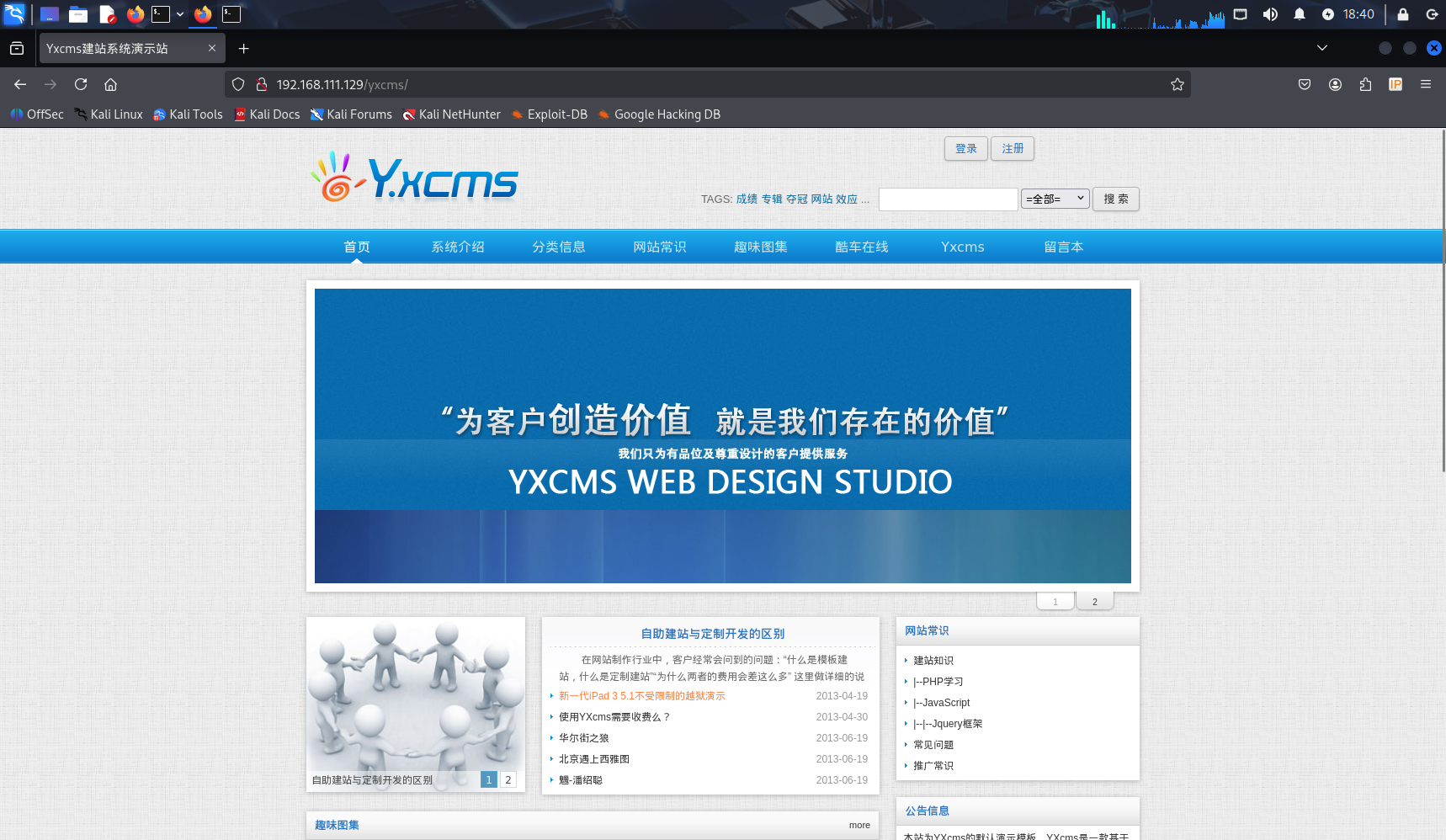The width and height of the screenshot is (1446, 840).
Task: Open the file manager taskbar icon
Action: pyautogui.click(x=78, y=14)
